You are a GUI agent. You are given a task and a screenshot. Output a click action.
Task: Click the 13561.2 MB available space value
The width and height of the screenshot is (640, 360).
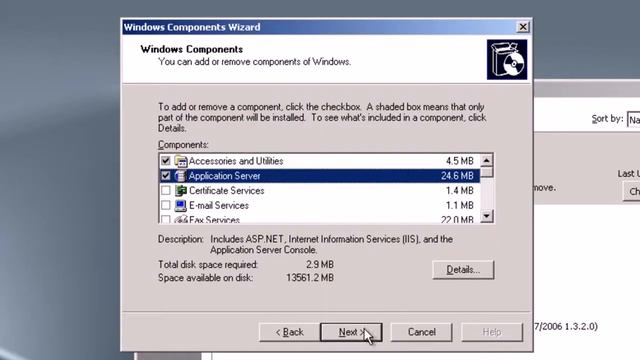click(x=310, y=278)
